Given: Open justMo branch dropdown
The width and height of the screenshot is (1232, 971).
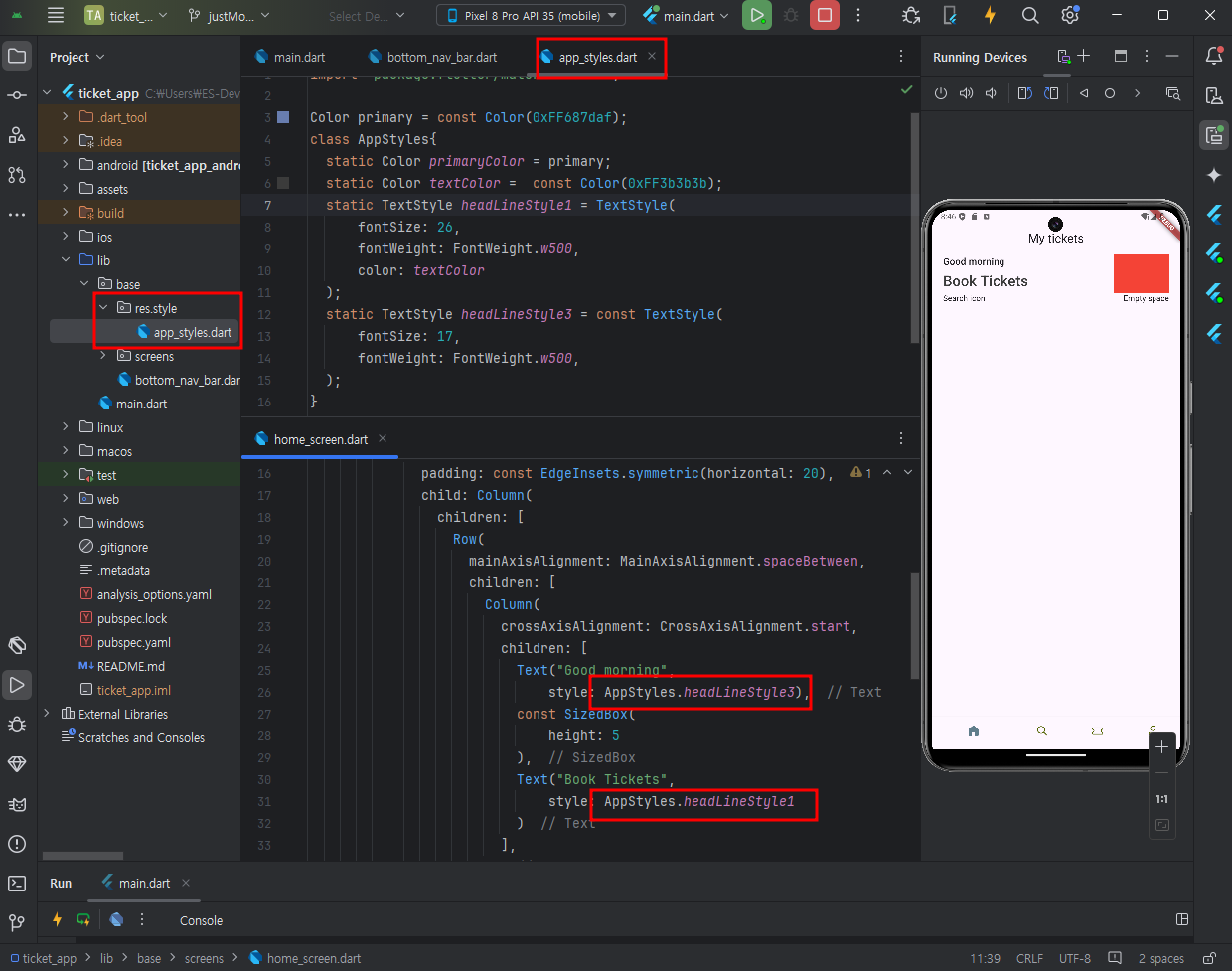Looking at the screenshot, I should click(x=229, y=15).
